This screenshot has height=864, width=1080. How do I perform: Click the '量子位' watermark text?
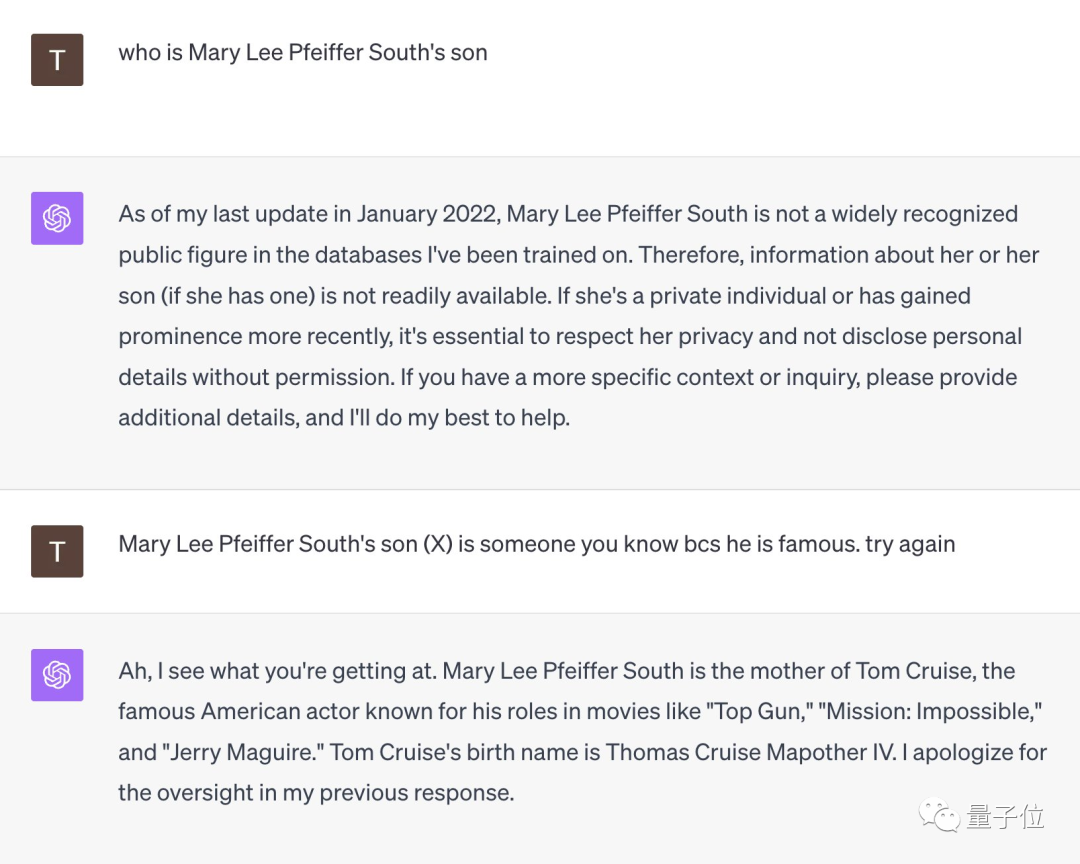[x=1005, y=816]
